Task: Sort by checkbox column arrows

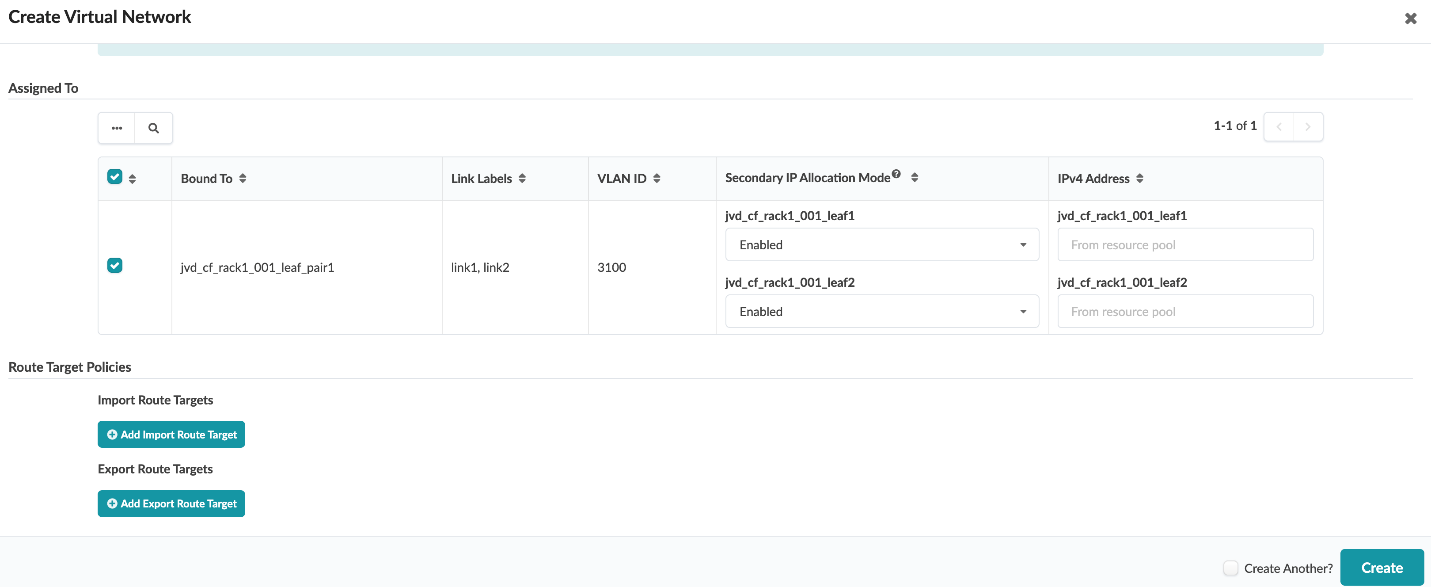Action: coord(132,179)
